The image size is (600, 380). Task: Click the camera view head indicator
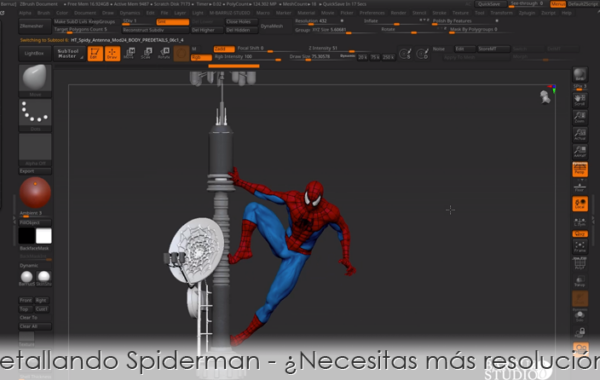tap(545, 97)
